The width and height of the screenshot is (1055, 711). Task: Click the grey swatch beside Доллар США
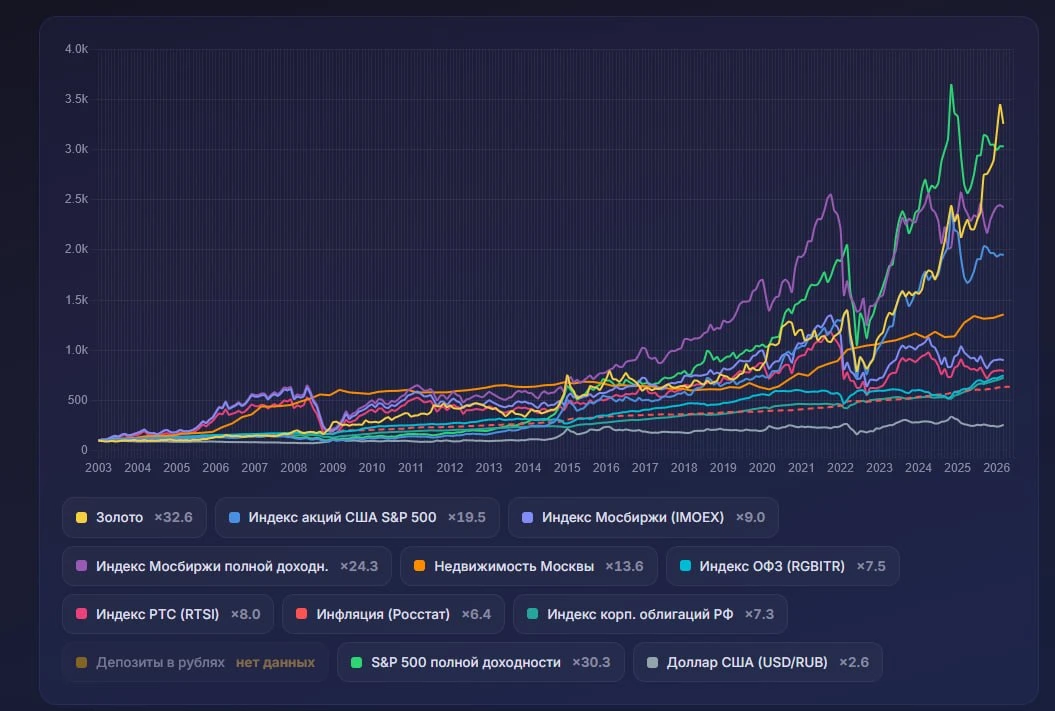[x=652, y=663]
